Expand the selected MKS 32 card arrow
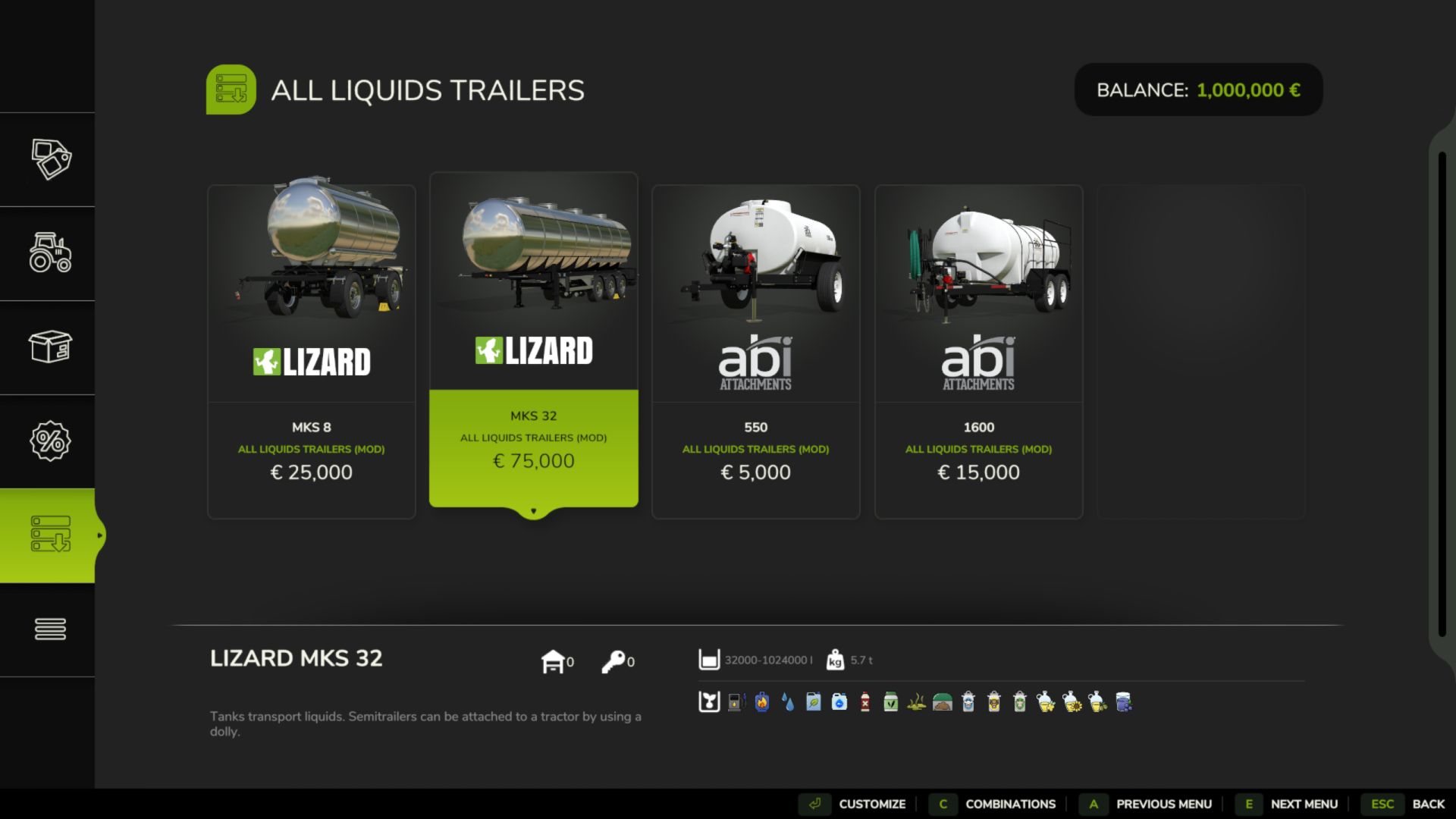This screenshot has height=819, width=1456. point(534,511)
